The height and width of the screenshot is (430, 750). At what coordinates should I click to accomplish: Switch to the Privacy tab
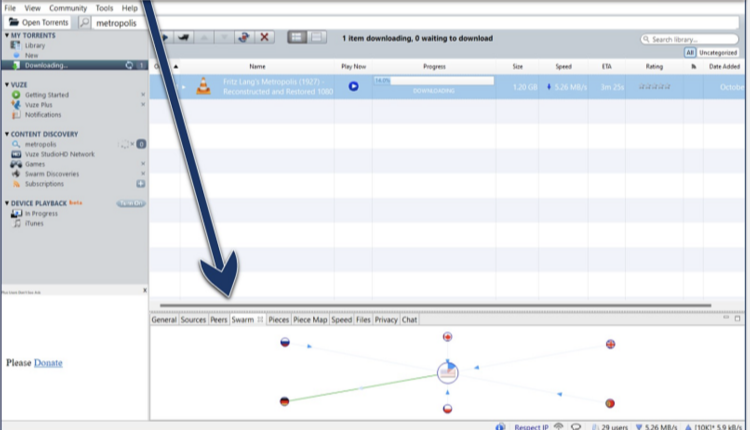pyautogui.click(x=386, y=320)
